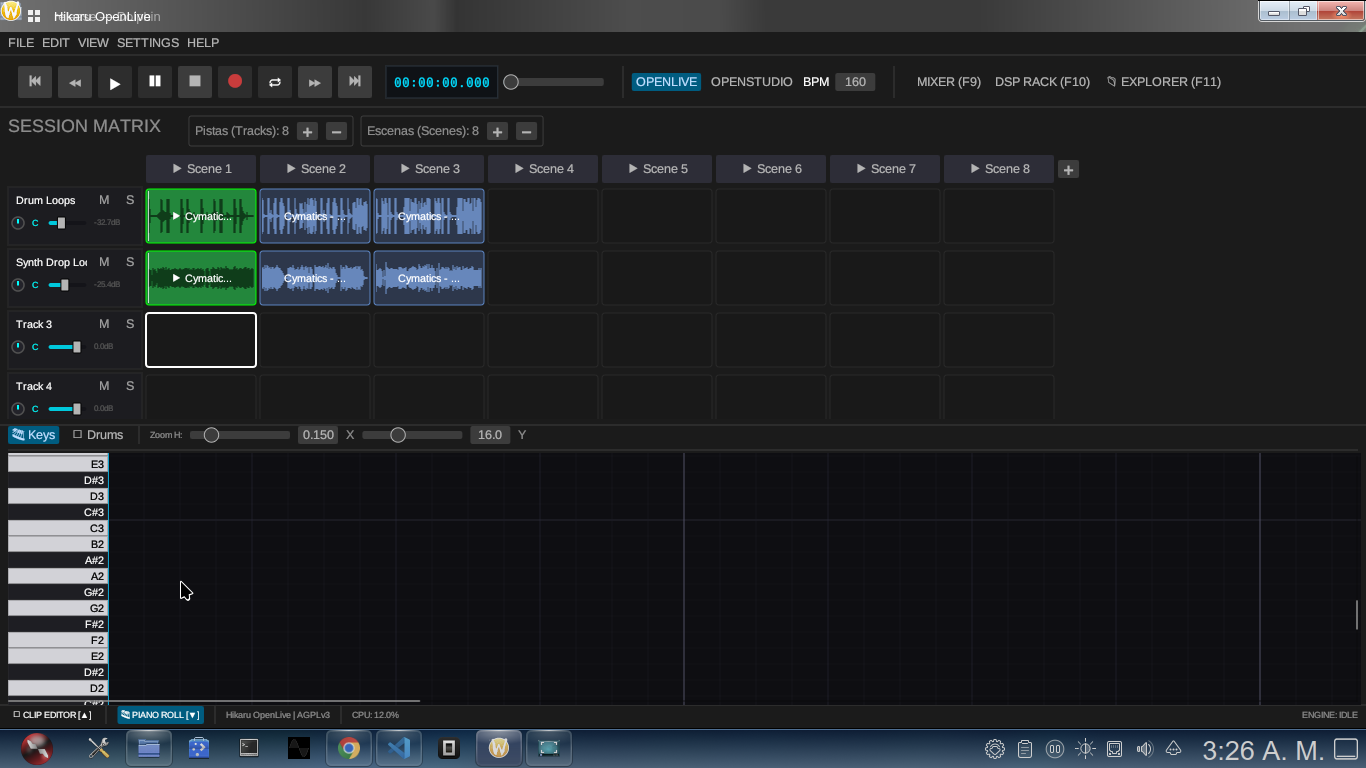Jump to start with skip-back button
This screenshot has height=768, width=1366.
click(x=35, y=82)
